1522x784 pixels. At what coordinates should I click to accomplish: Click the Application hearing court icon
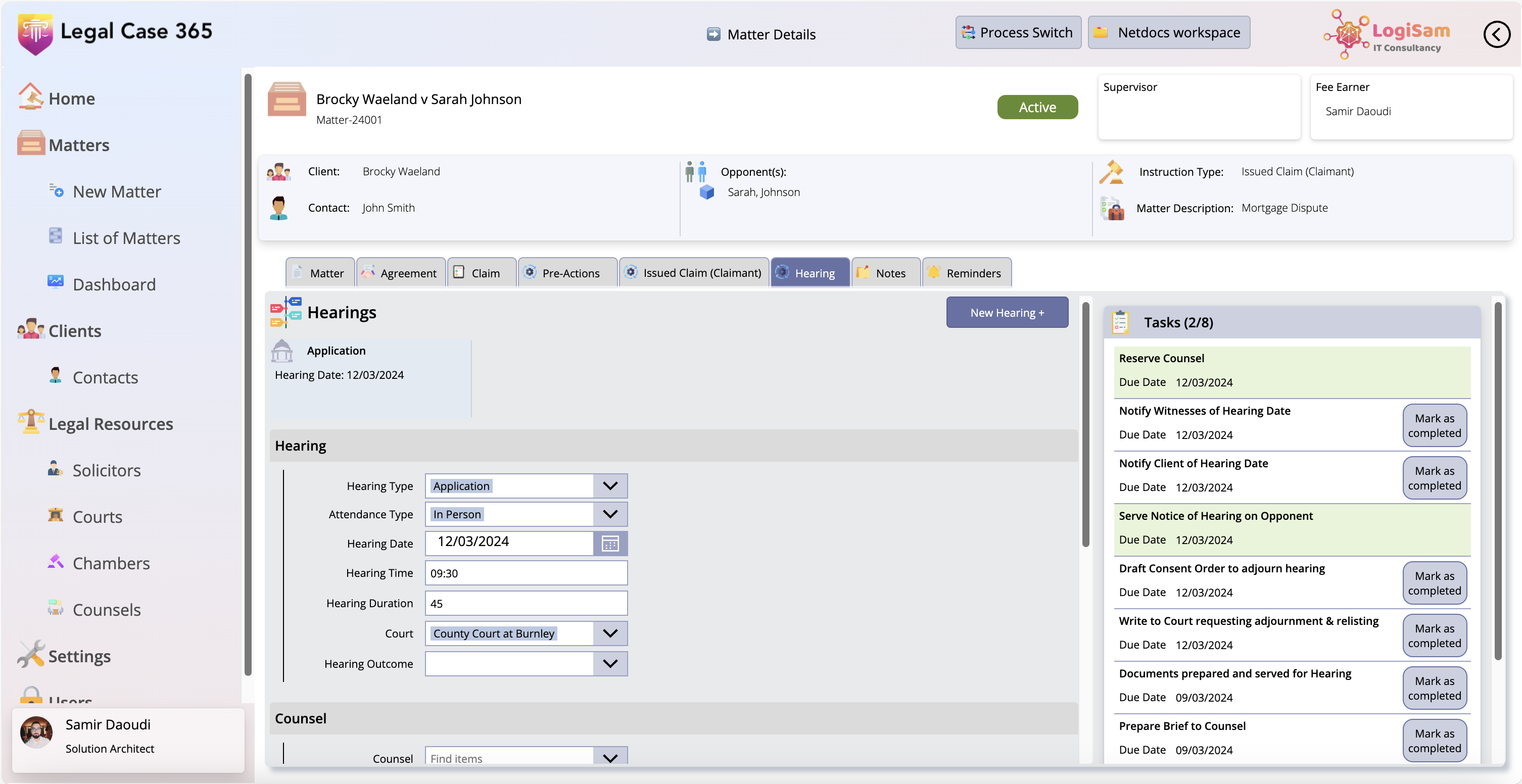282,351
